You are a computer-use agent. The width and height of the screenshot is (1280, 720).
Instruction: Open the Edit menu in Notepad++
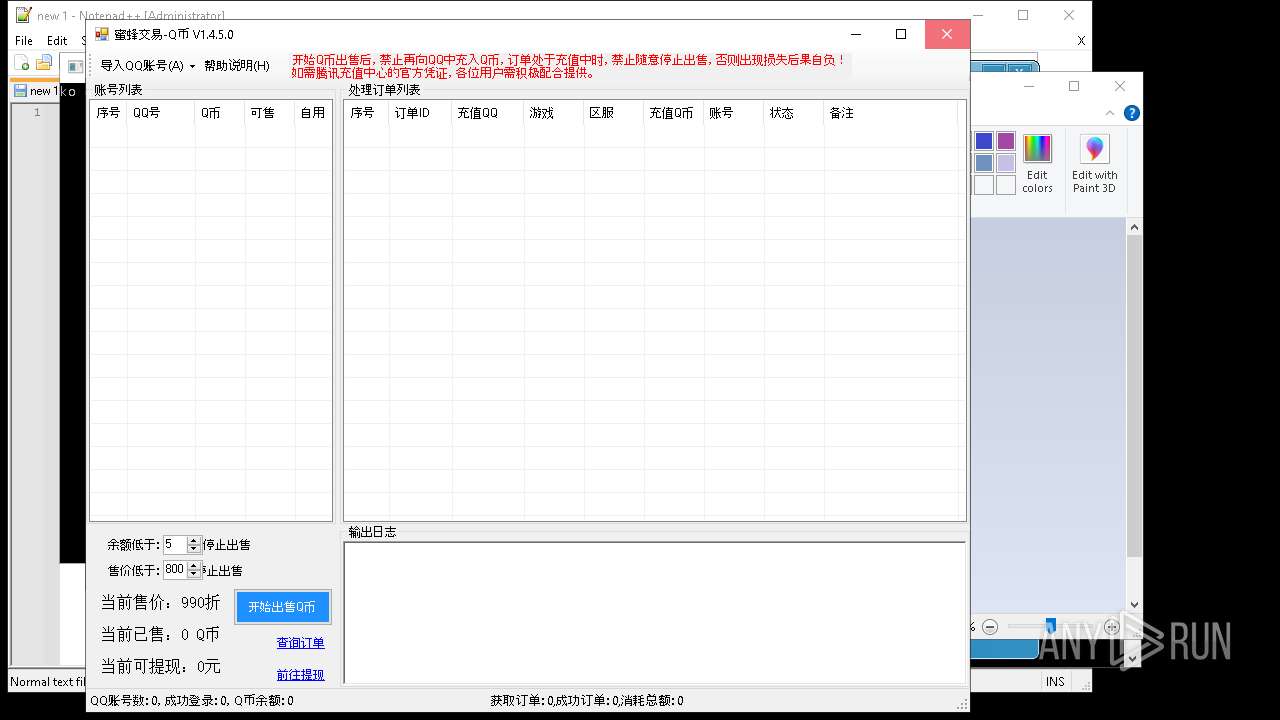[x=57, y=41]
